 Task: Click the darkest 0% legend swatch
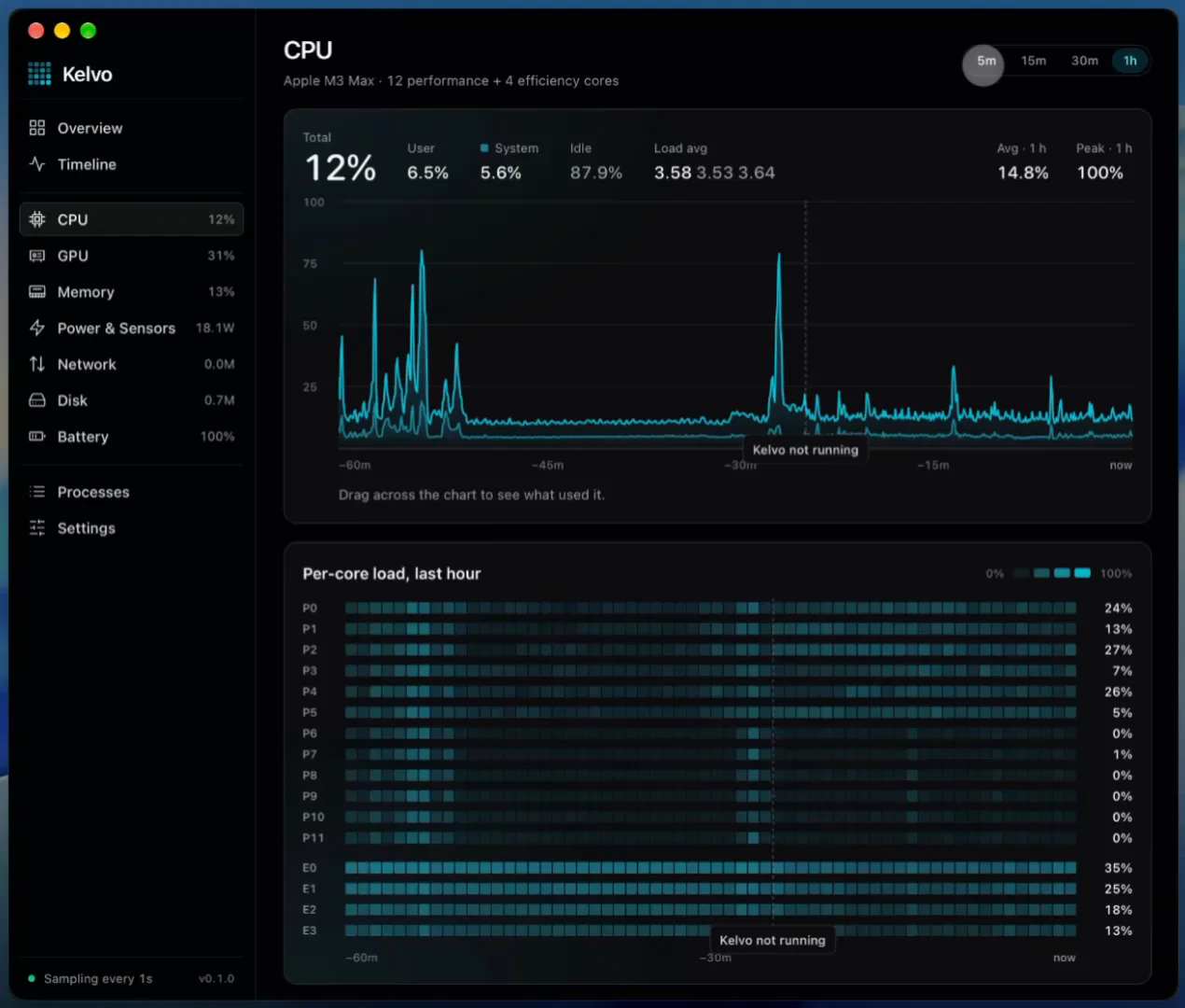tap(1022, 573)
